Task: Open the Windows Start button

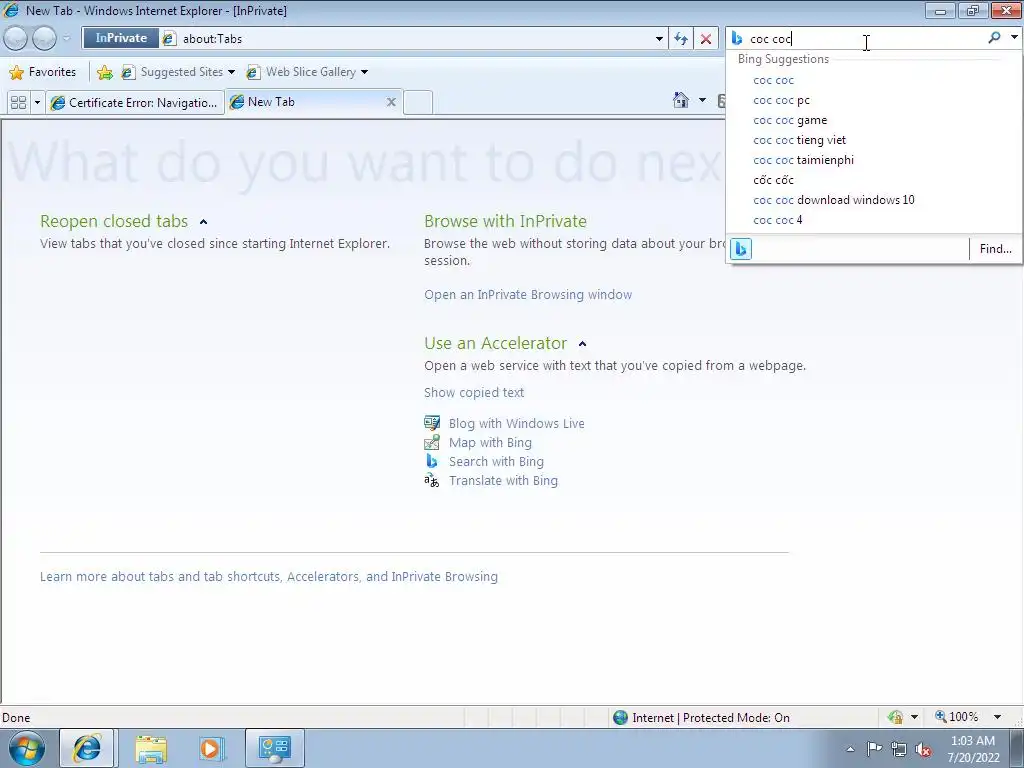Action: (x=26, y=748)
